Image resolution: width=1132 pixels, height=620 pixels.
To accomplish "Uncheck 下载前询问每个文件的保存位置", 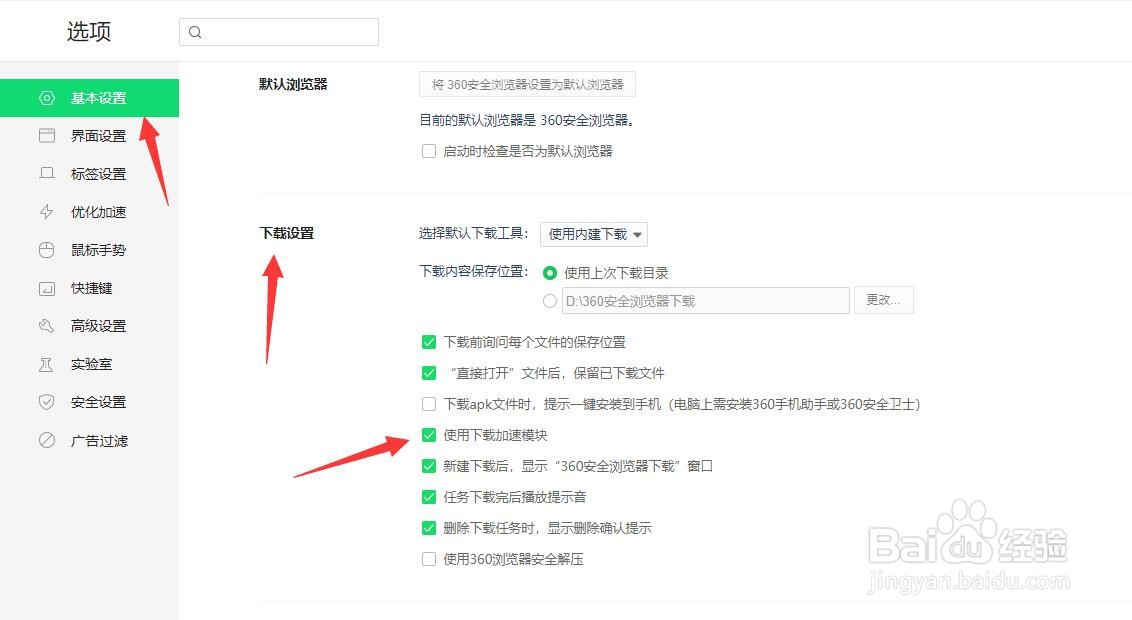I will pyautogui.click(x=429, y=342).
